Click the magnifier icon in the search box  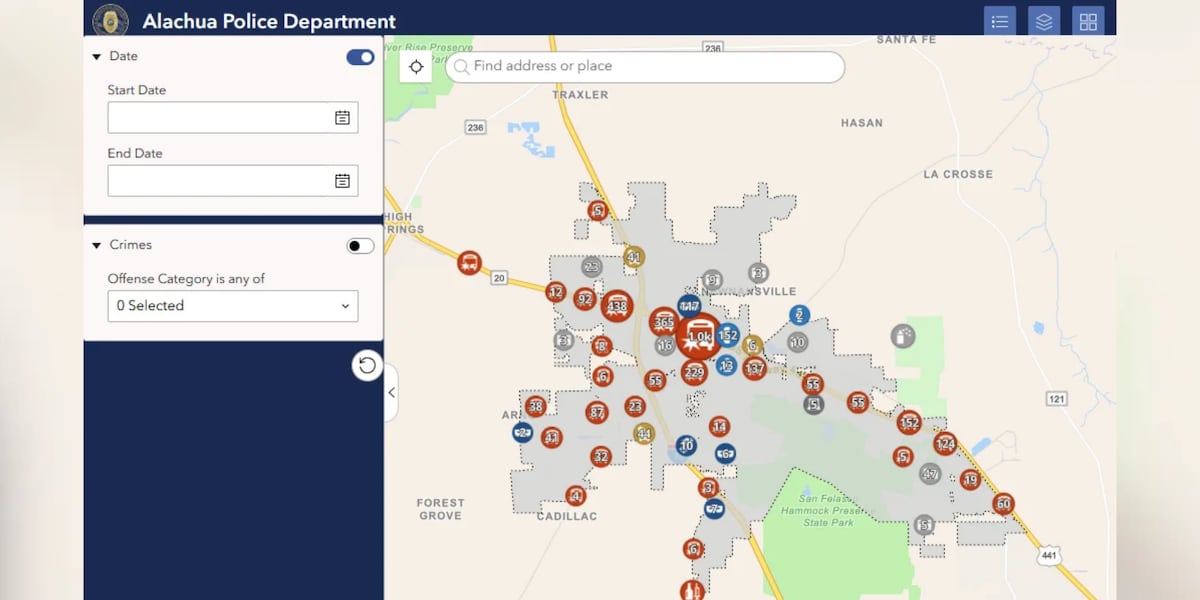coord(461,67)
